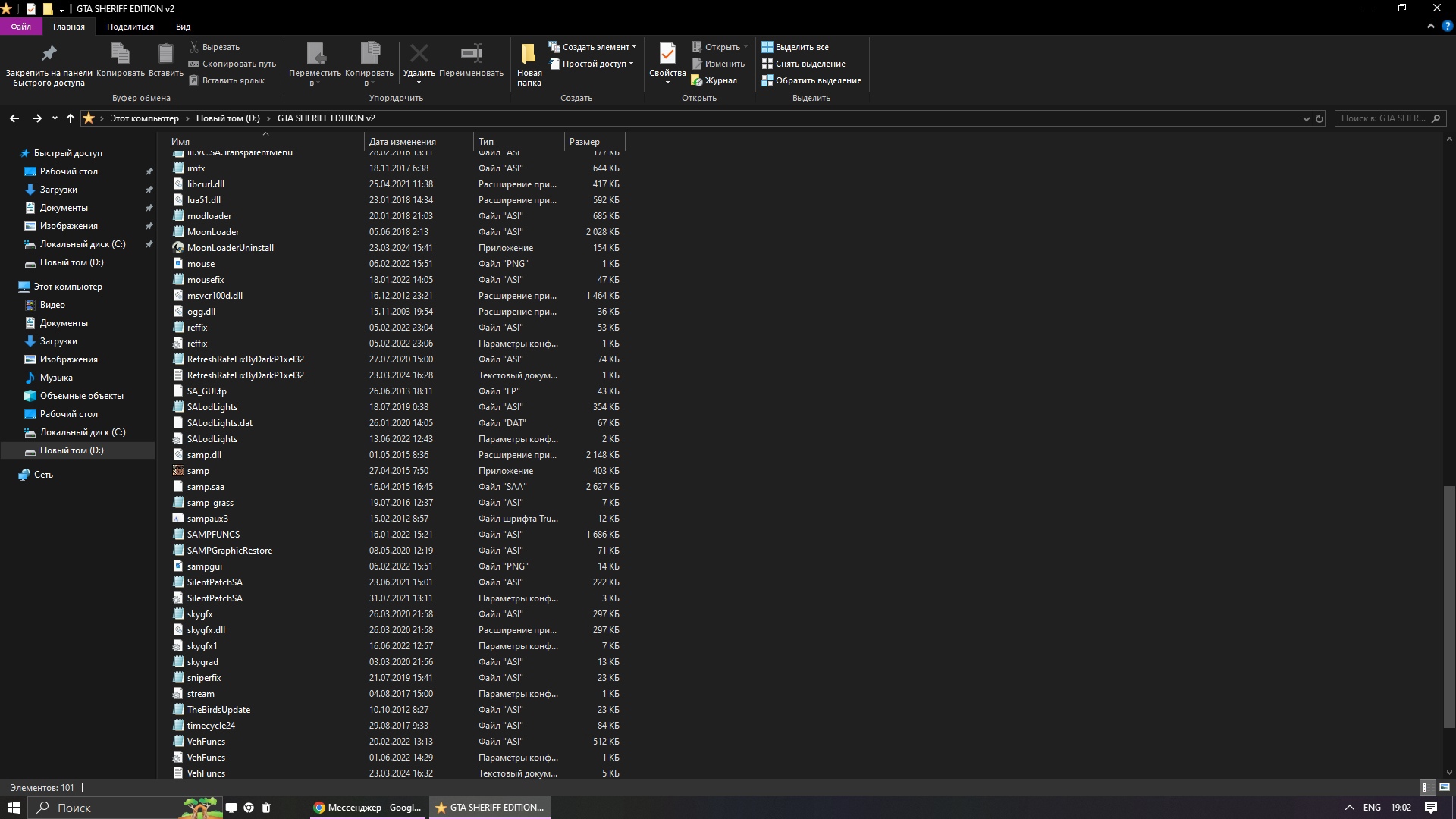Click Снять выделение deselect

[804, 64]
